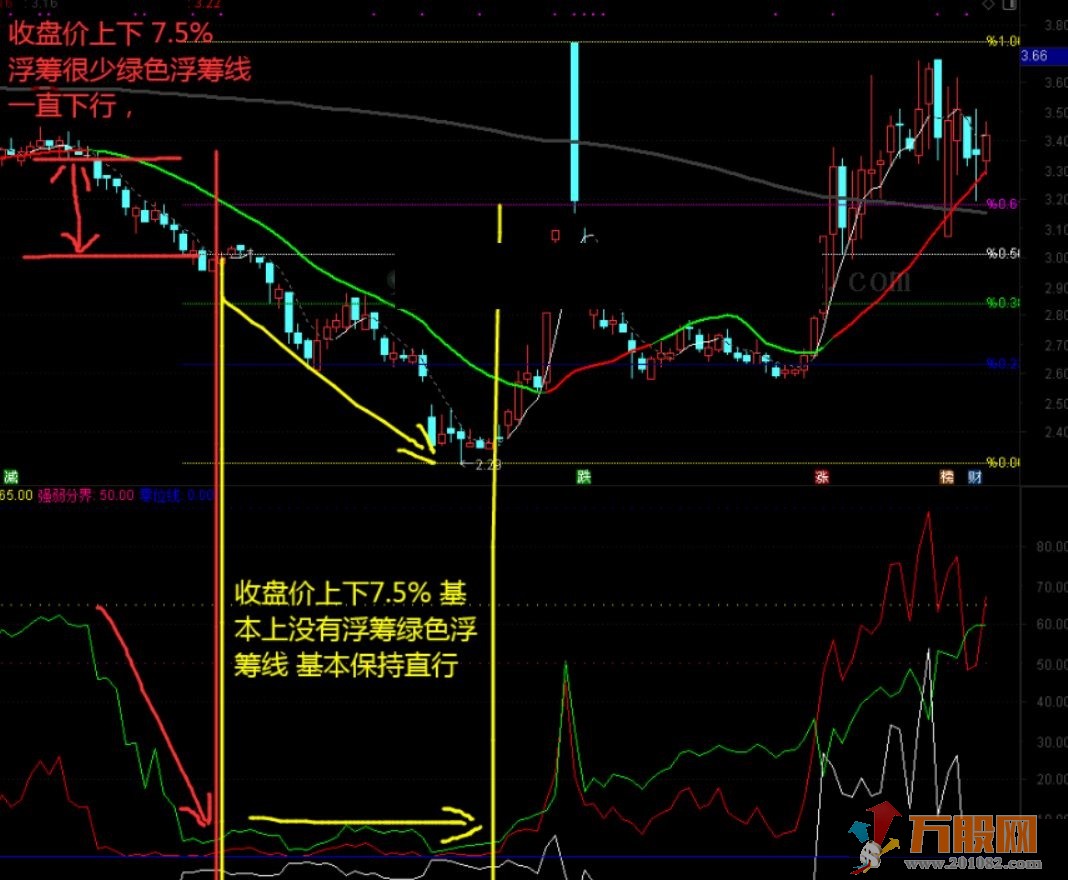Click the green 跌 event marker

[584, 477]
